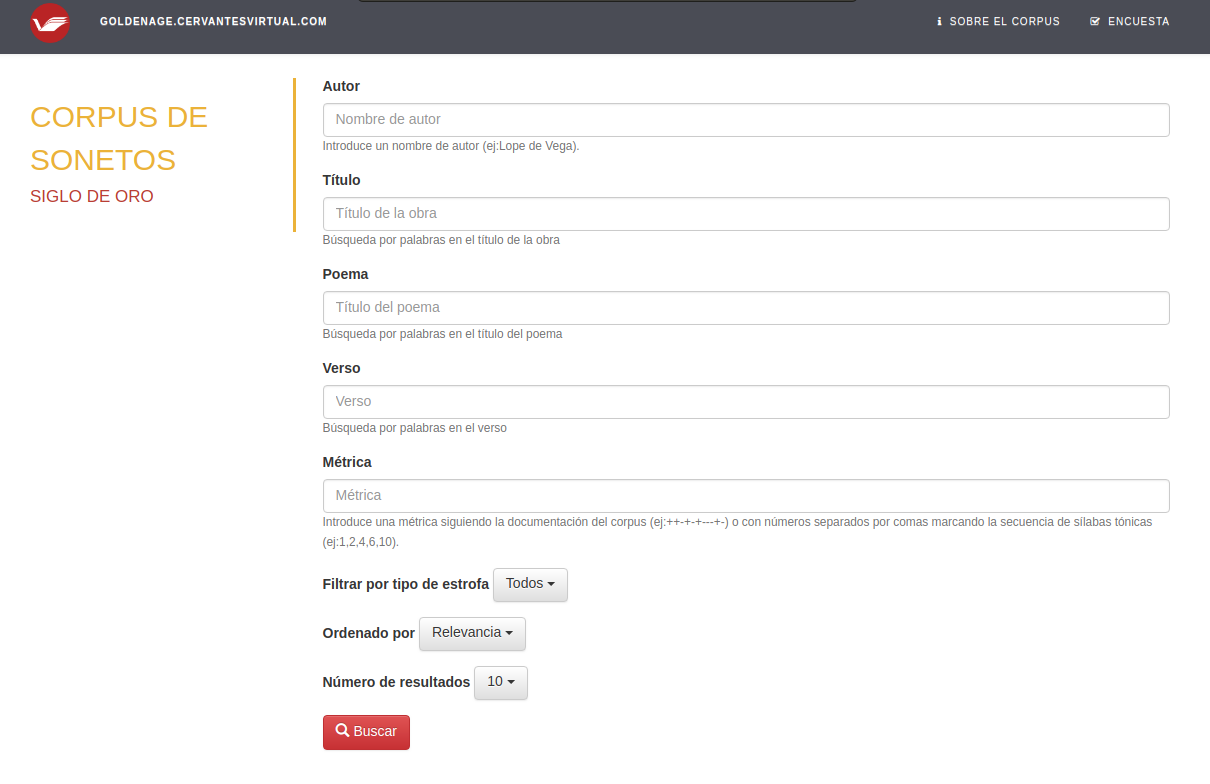Click the hint about searching the poem title
1210x784 pixels.
442,334
